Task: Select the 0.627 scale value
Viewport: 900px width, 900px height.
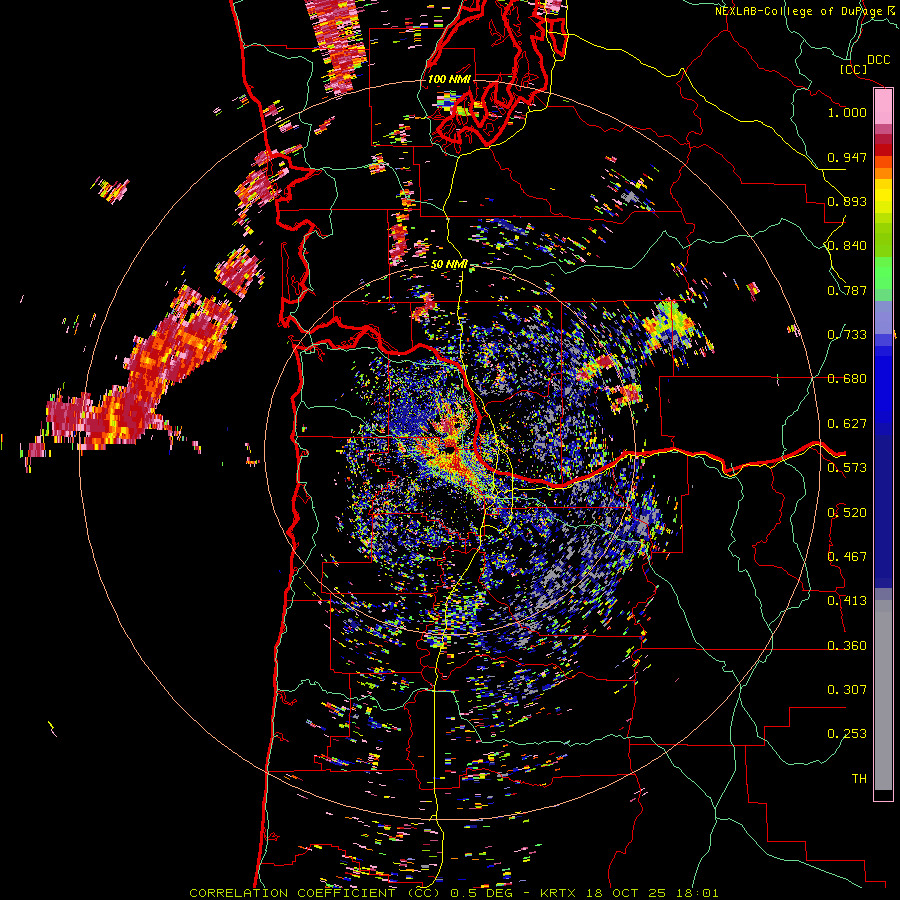Action: (x=847, y=424)
